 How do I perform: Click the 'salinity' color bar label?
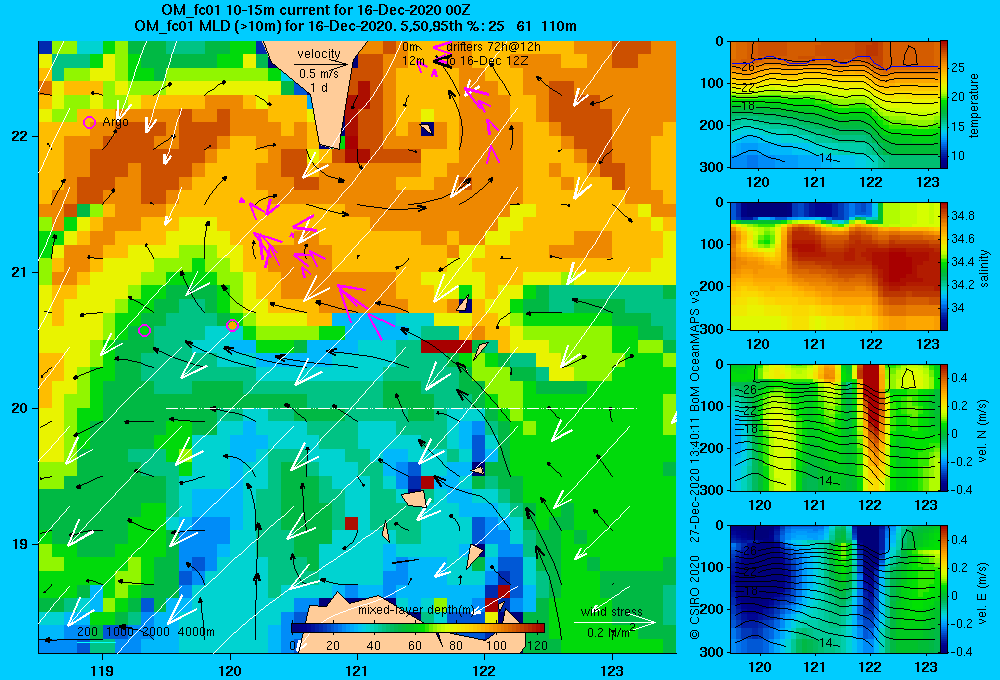tap(984, 268)
